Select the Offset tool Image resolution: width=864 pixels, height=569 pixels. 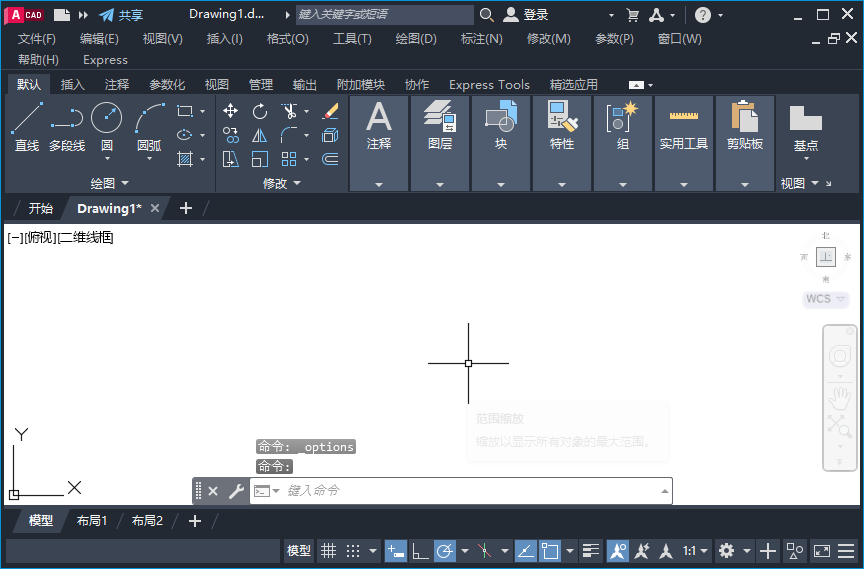pyautogui.click(x=330, y=159)
